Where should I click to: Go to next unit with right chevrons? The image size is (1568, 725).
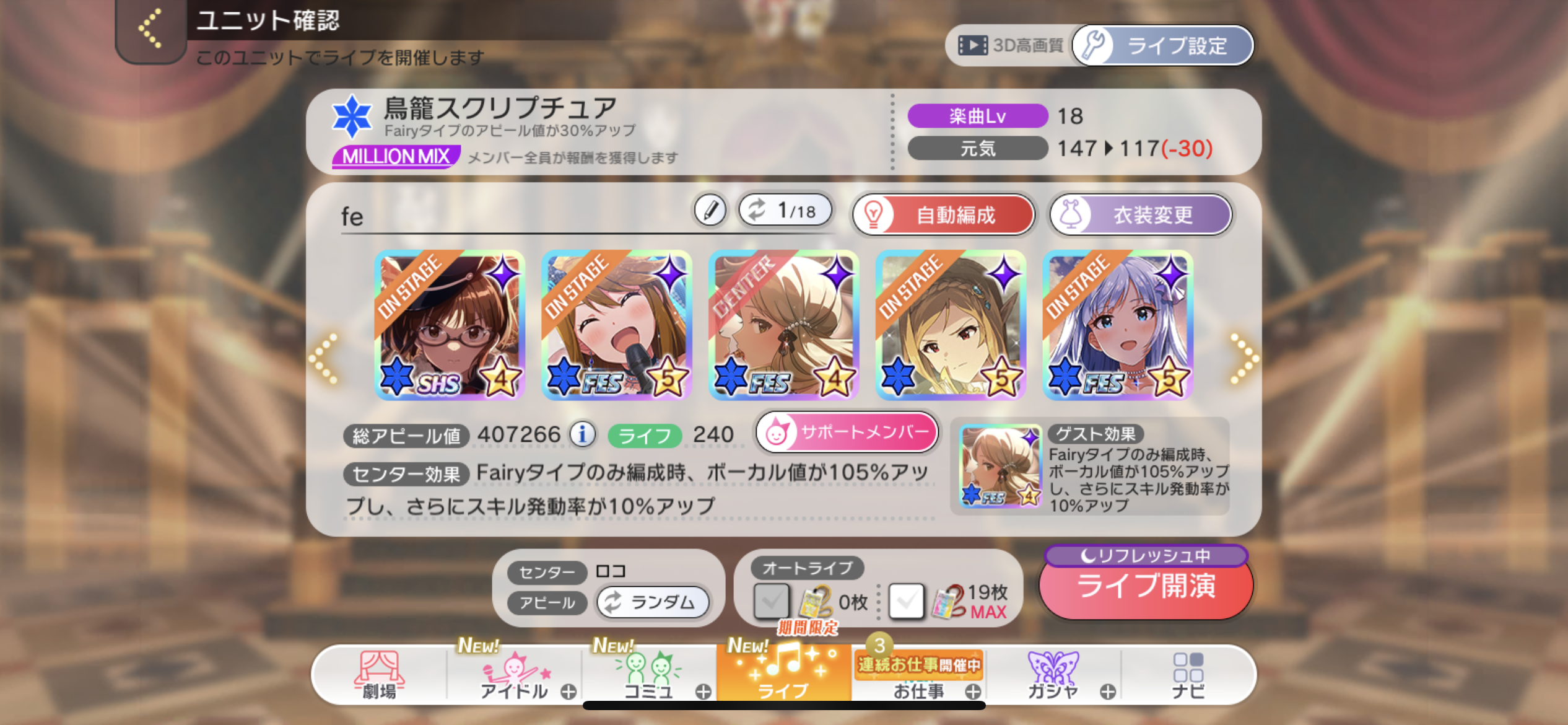point(1244,358)
